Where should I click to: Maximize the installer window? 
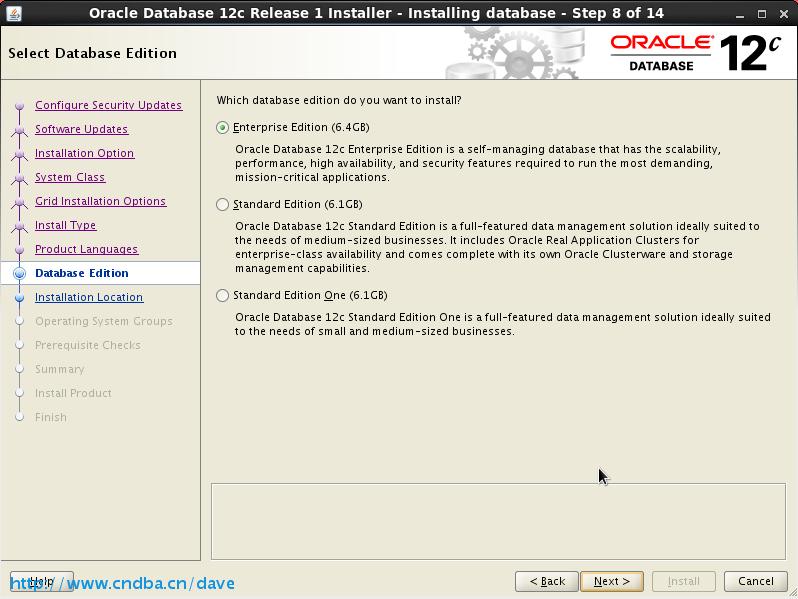tap(762, 14)
